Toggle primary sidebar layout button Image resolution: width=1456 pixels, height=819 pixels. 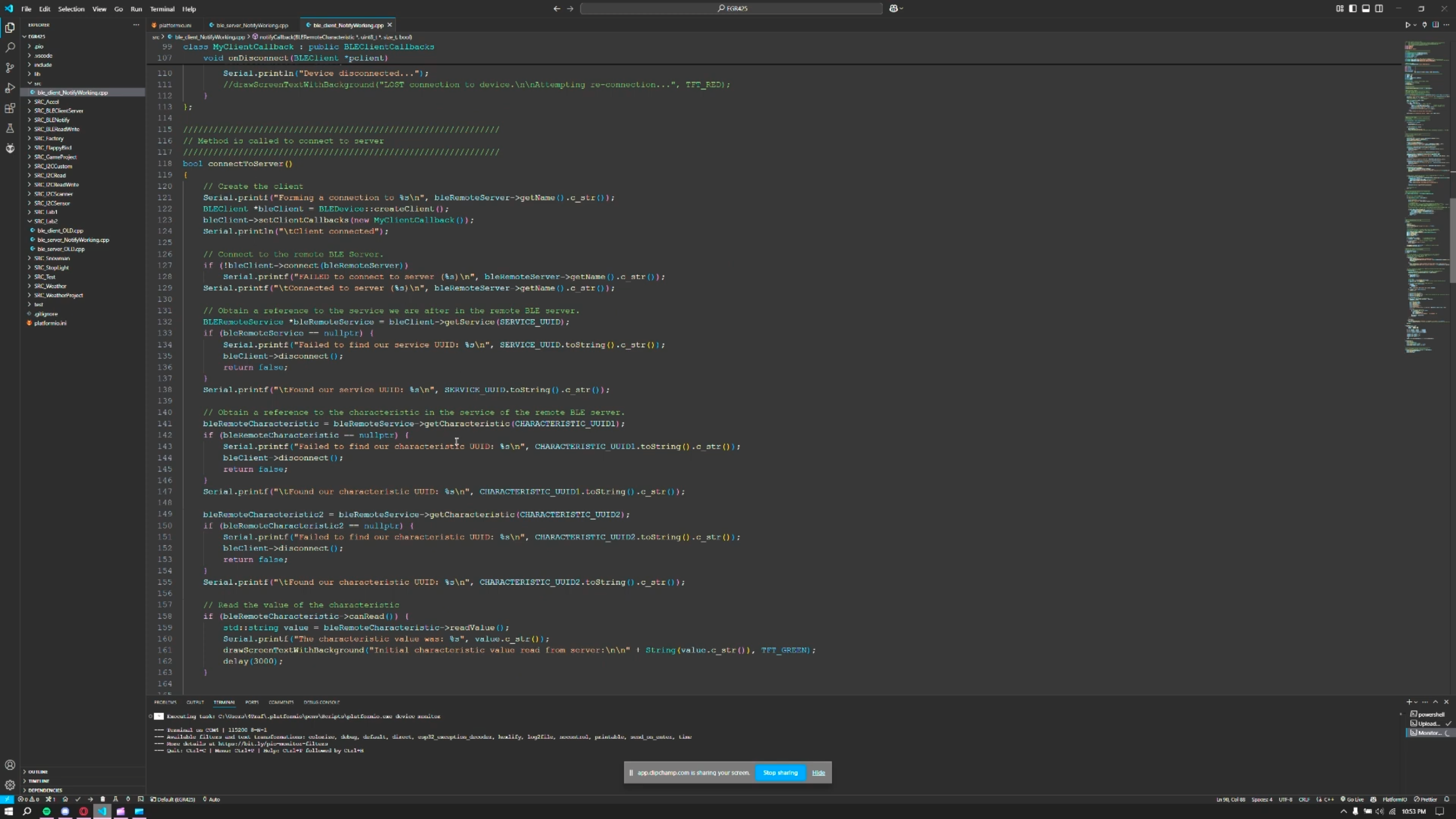1353,9
